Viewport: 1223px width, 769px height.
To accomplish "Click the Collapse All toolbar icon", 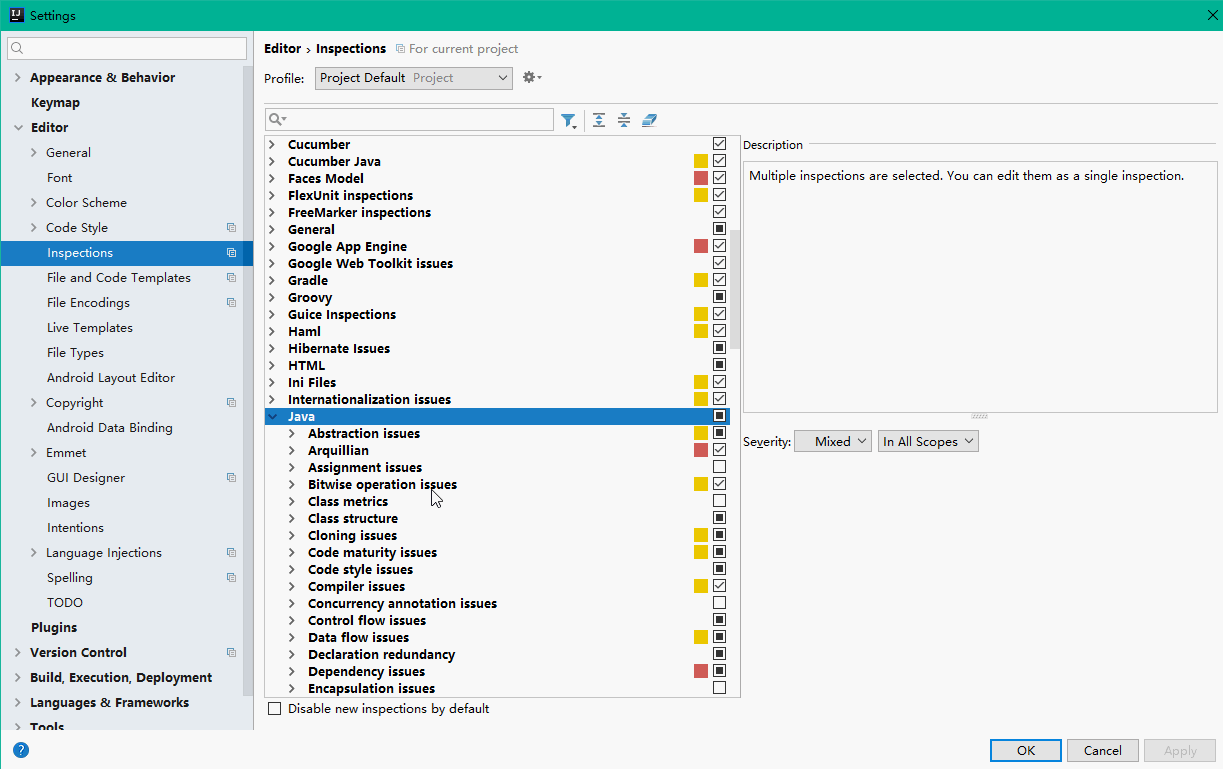I will 624,120.
